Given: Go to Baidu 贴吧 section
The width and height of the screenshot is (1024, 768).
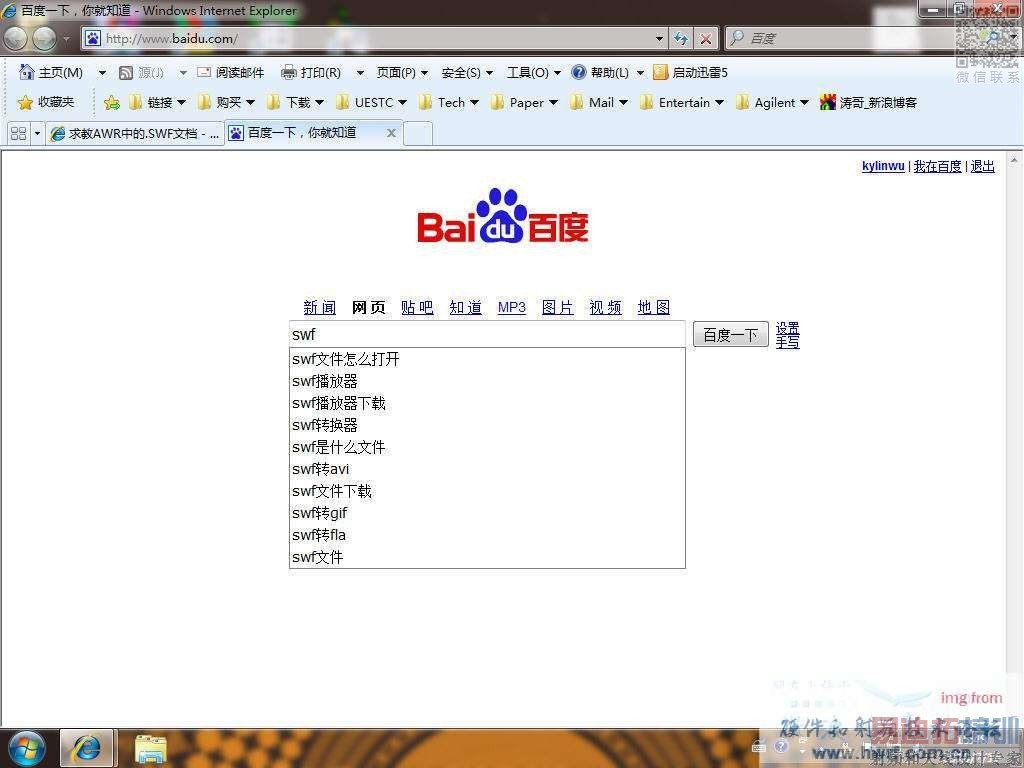Looking at the screenshot, I should point(417,307).
